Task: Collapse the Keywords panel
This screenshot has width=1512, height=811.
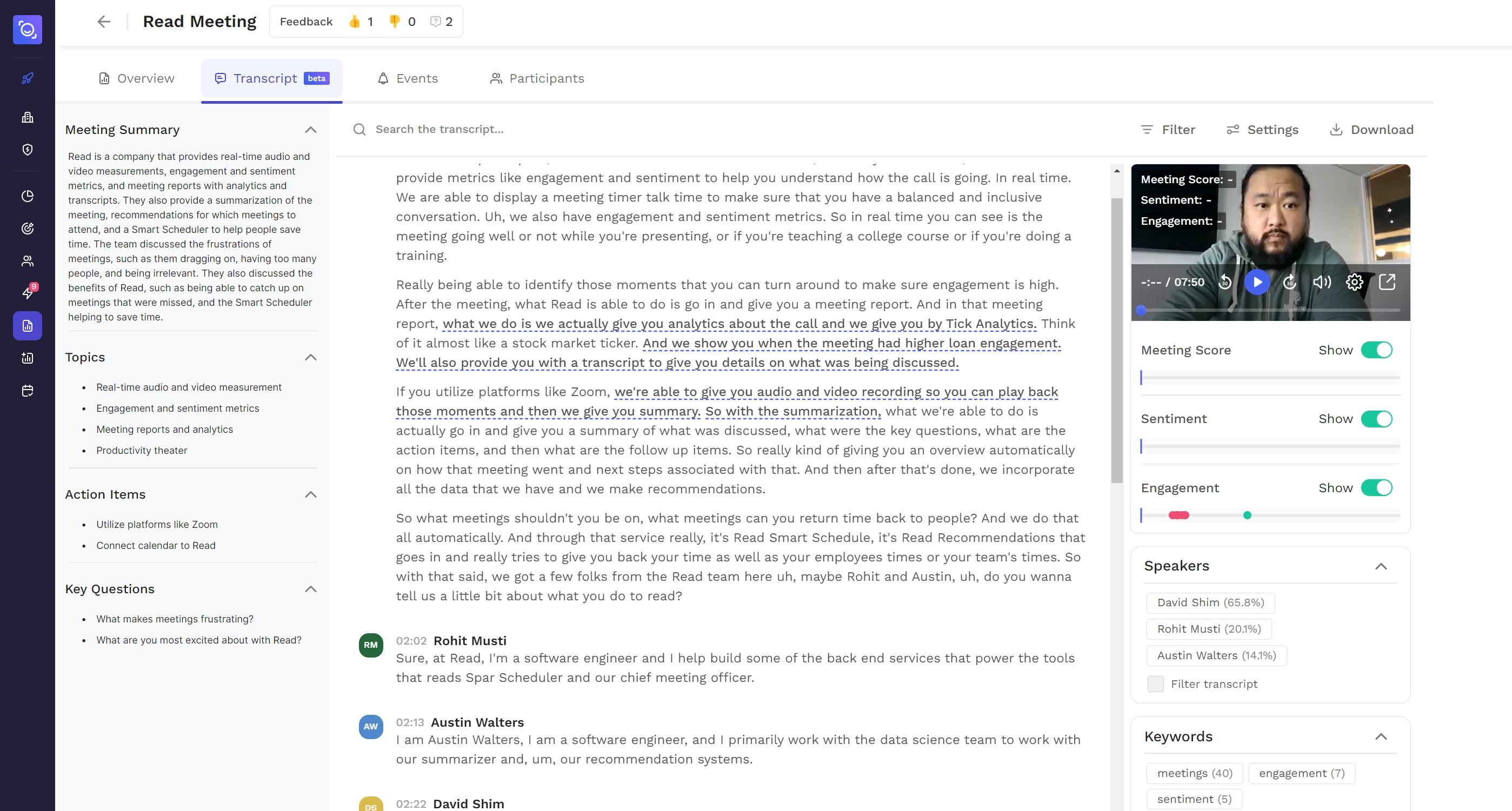Action: tap(1381, 736)
